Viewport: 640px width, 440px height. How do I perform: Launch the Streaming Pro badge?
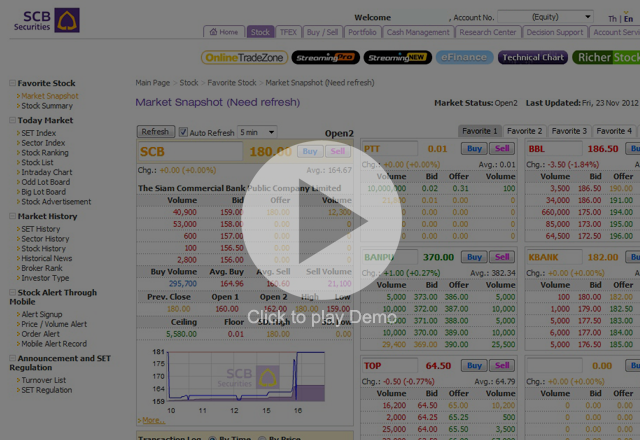(x=325, y=58)
